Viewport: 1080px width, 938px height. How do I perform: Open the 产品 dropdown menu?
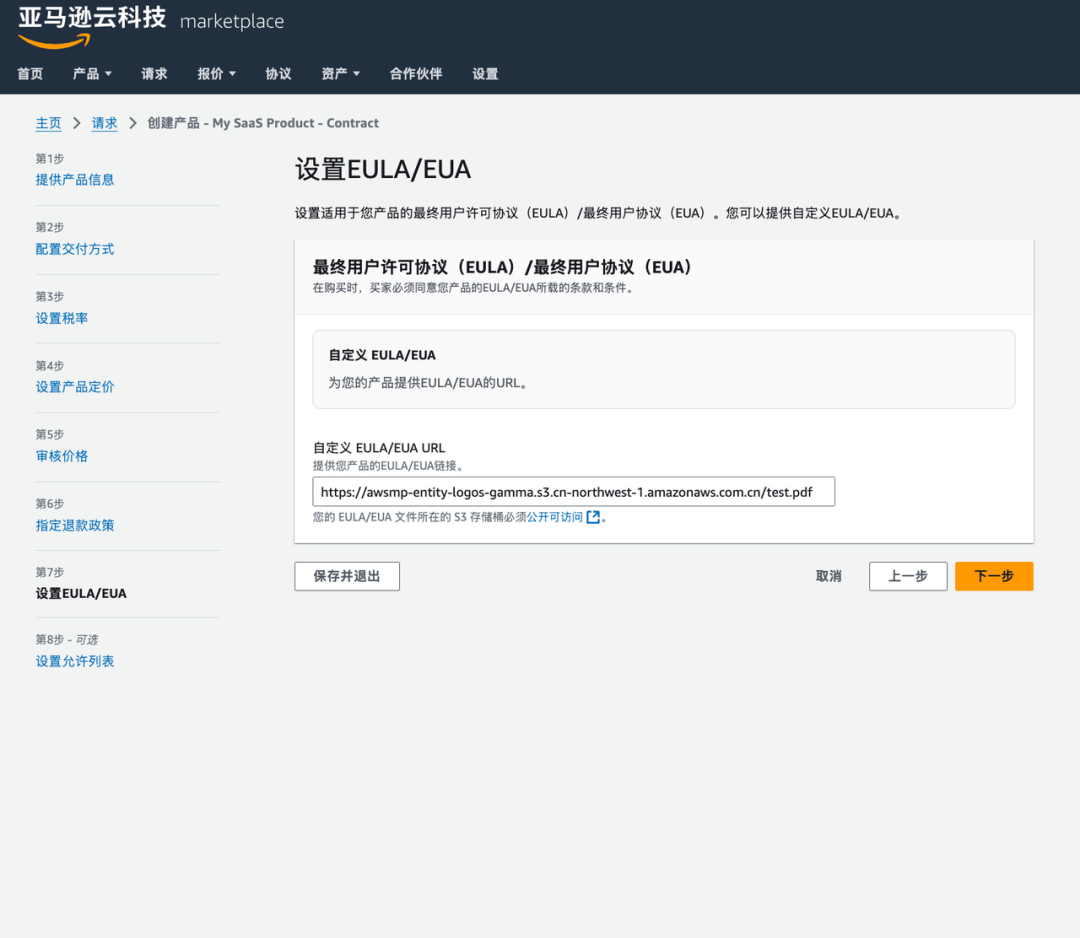tap(91, 73)
